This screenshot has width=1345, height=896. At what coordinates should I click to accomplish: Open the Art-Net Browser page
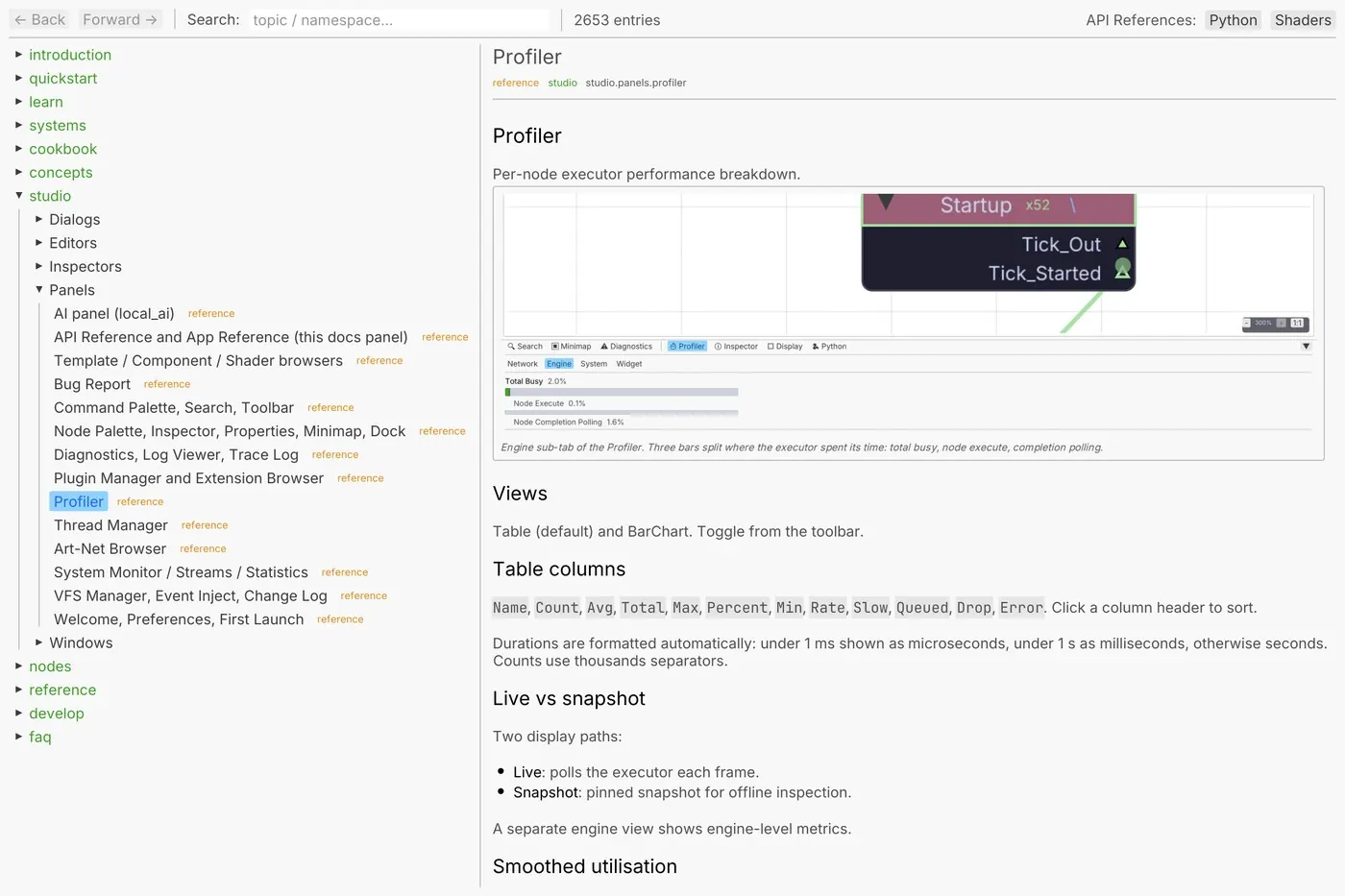110,549
